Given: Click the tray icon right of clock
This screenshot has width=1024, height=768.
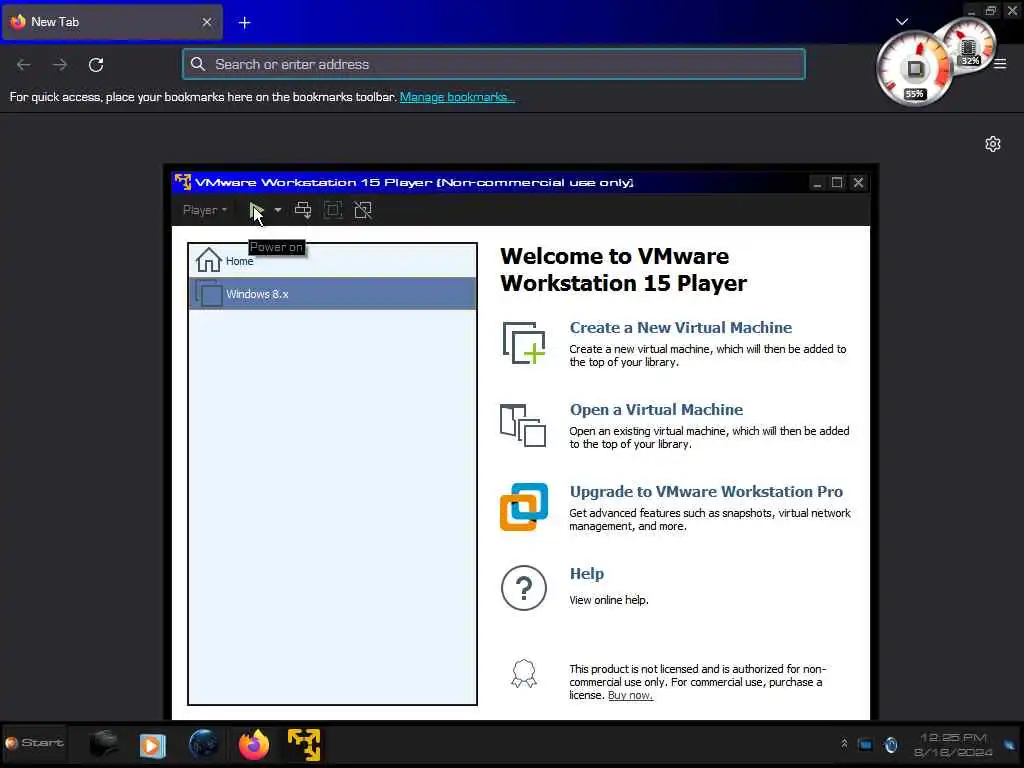Looking at the screenshot, I should pyautogui.click(x=1010, y=745).
